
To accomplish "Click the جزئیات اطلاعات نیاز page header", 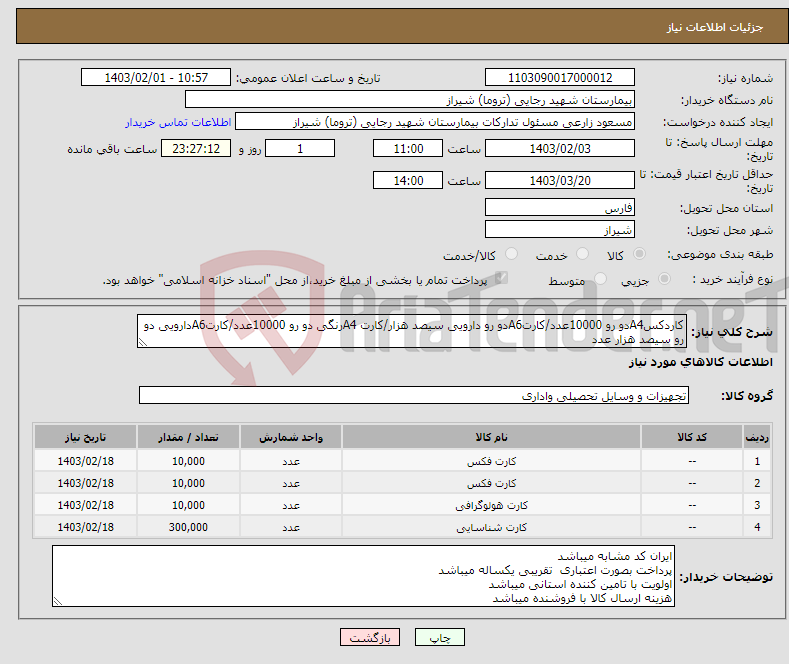I will coord(715,27).
